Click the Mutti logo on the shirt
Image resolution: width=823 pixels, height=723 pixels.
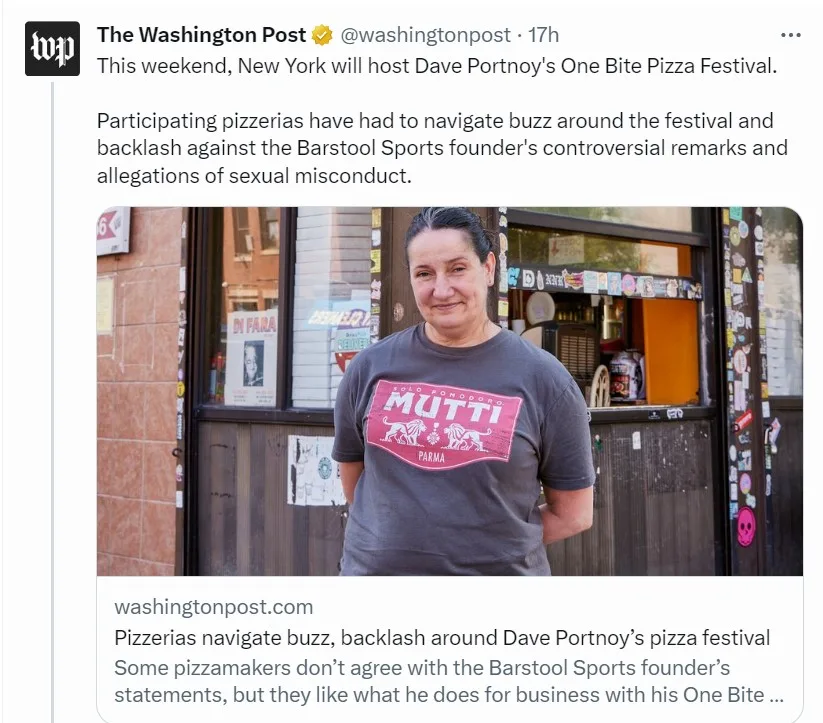(x=444, y=424)
